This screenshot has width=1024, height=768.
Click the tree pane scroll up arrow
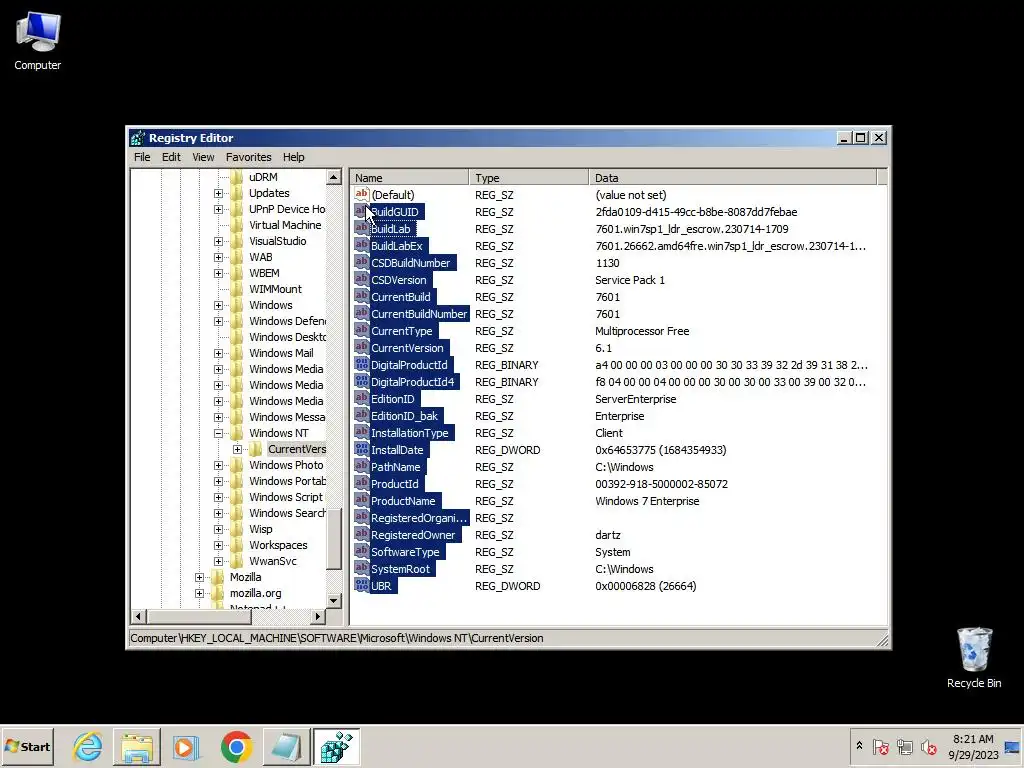tap(334, 177)
